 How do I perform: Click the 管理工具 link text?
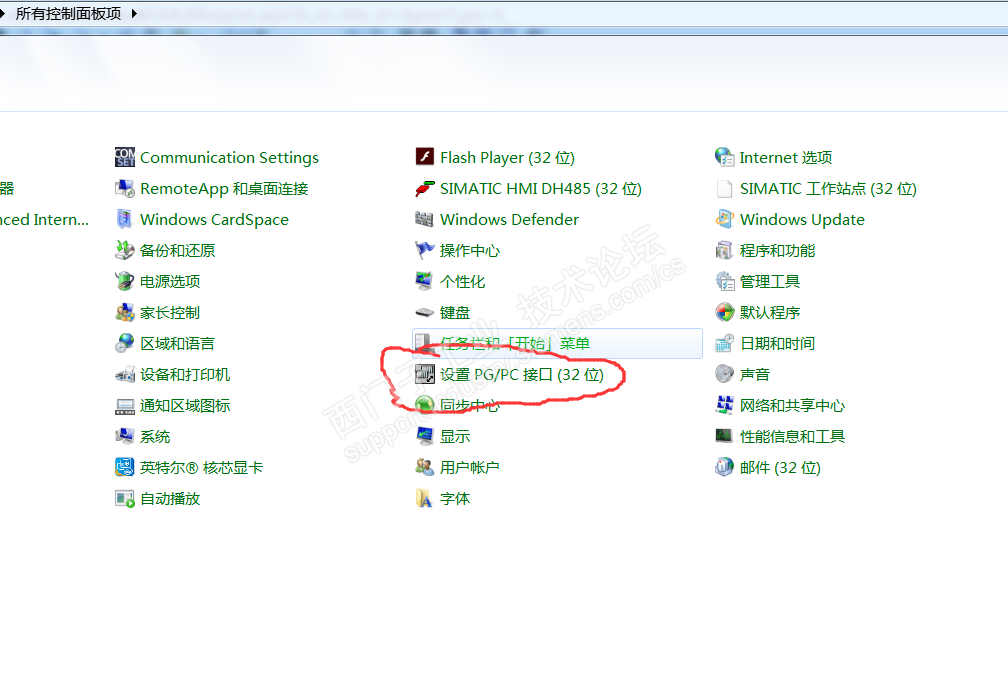coord(770,281)
